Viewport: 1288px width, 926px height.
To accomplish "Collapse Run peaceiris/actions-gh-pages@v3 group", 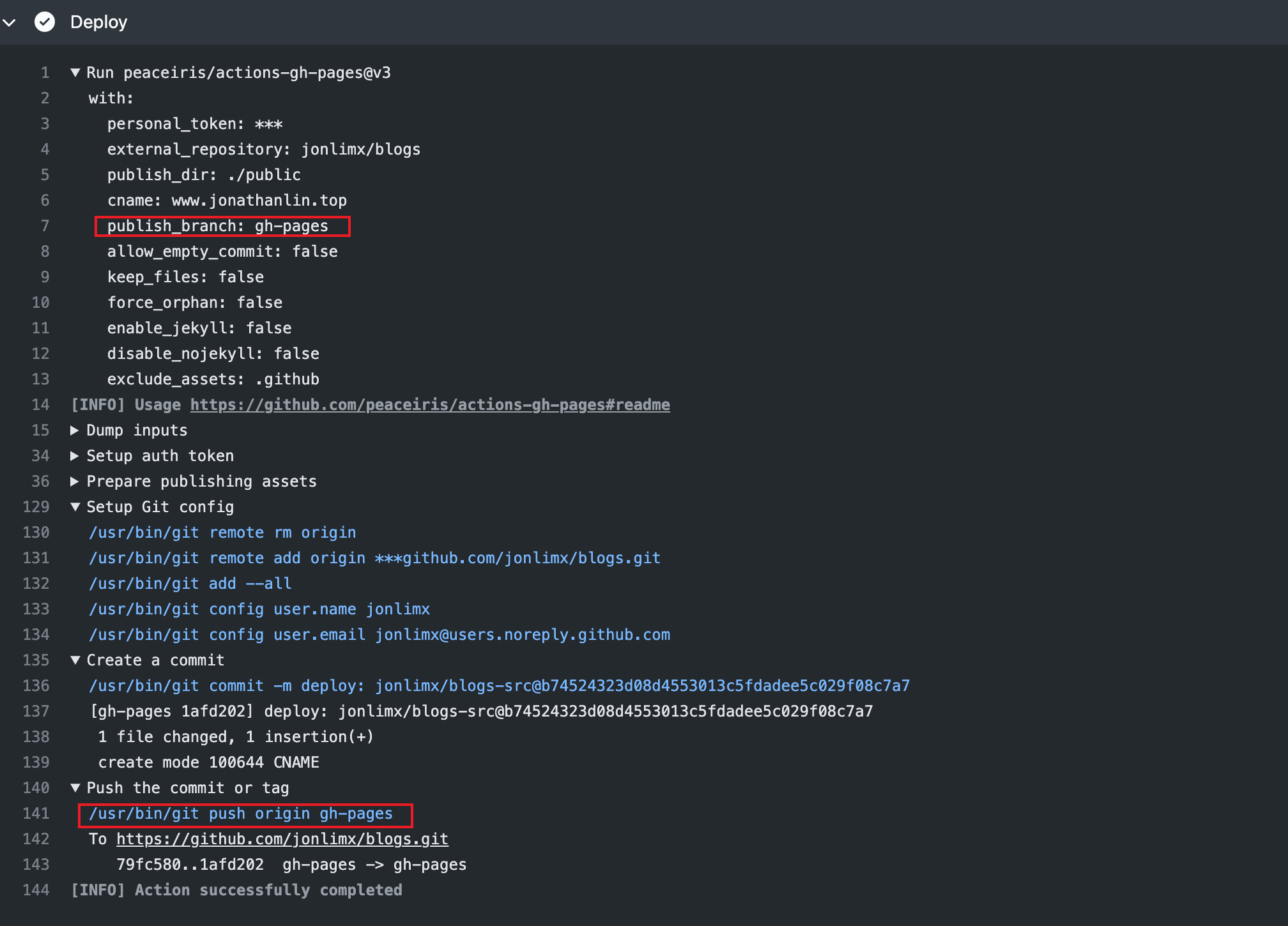I will 75,73.
